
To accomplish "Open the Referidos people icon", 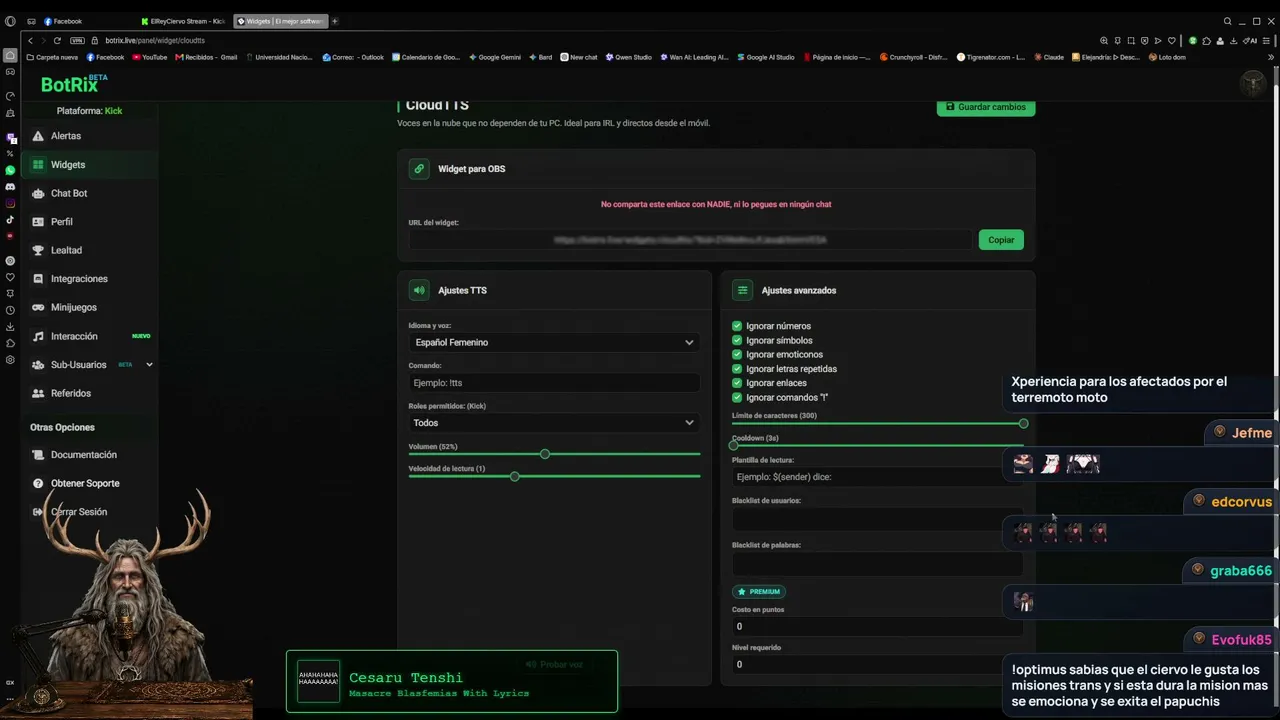I will [38, 393].
